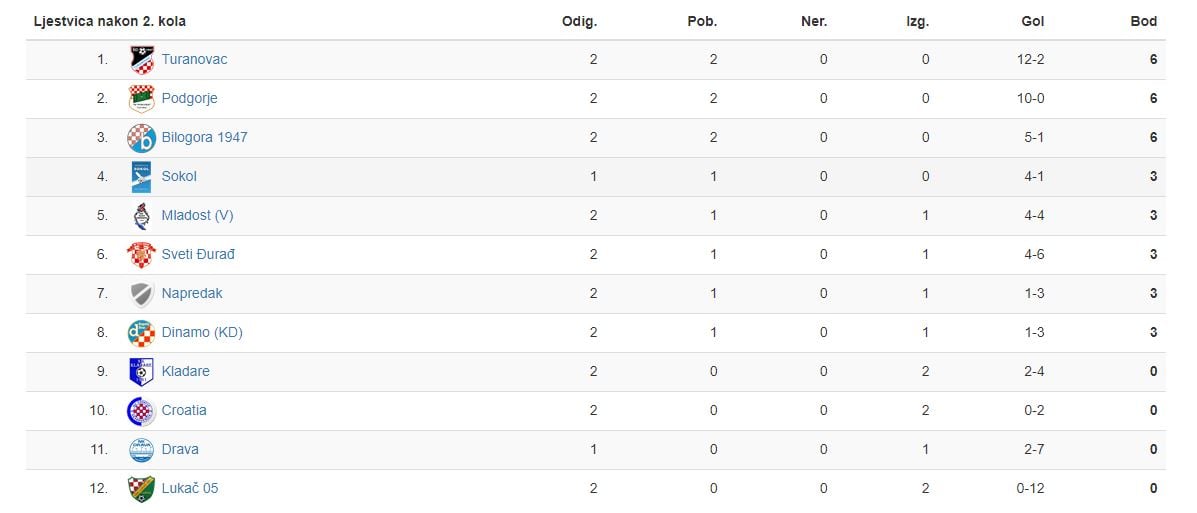Click the Gol column header

1033,21
